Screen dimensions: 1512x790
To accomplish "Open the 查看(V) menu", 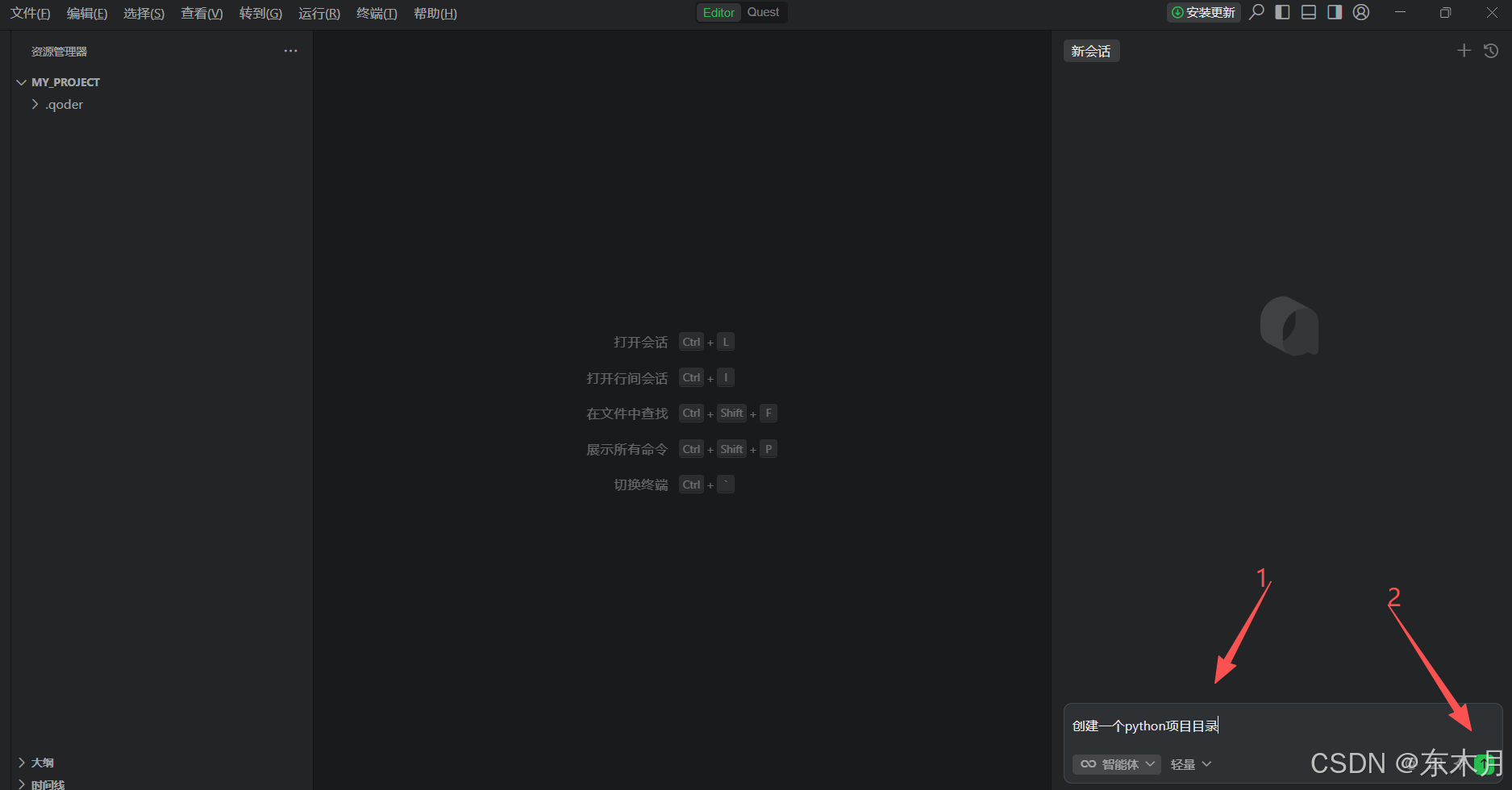I will (x=202, y=14).
